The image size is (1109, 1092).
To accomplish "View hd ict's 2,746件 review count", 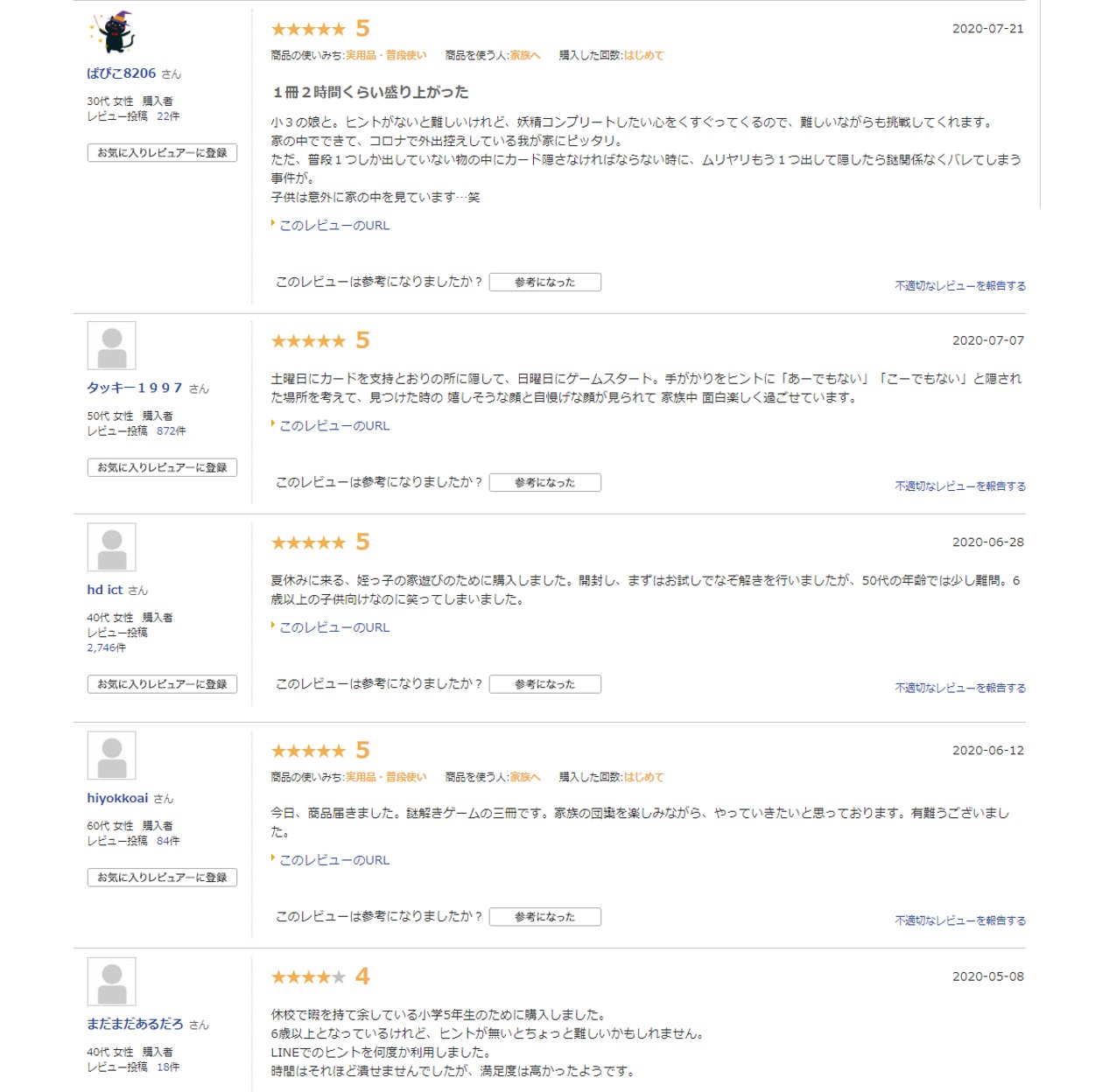I will 107,648.
